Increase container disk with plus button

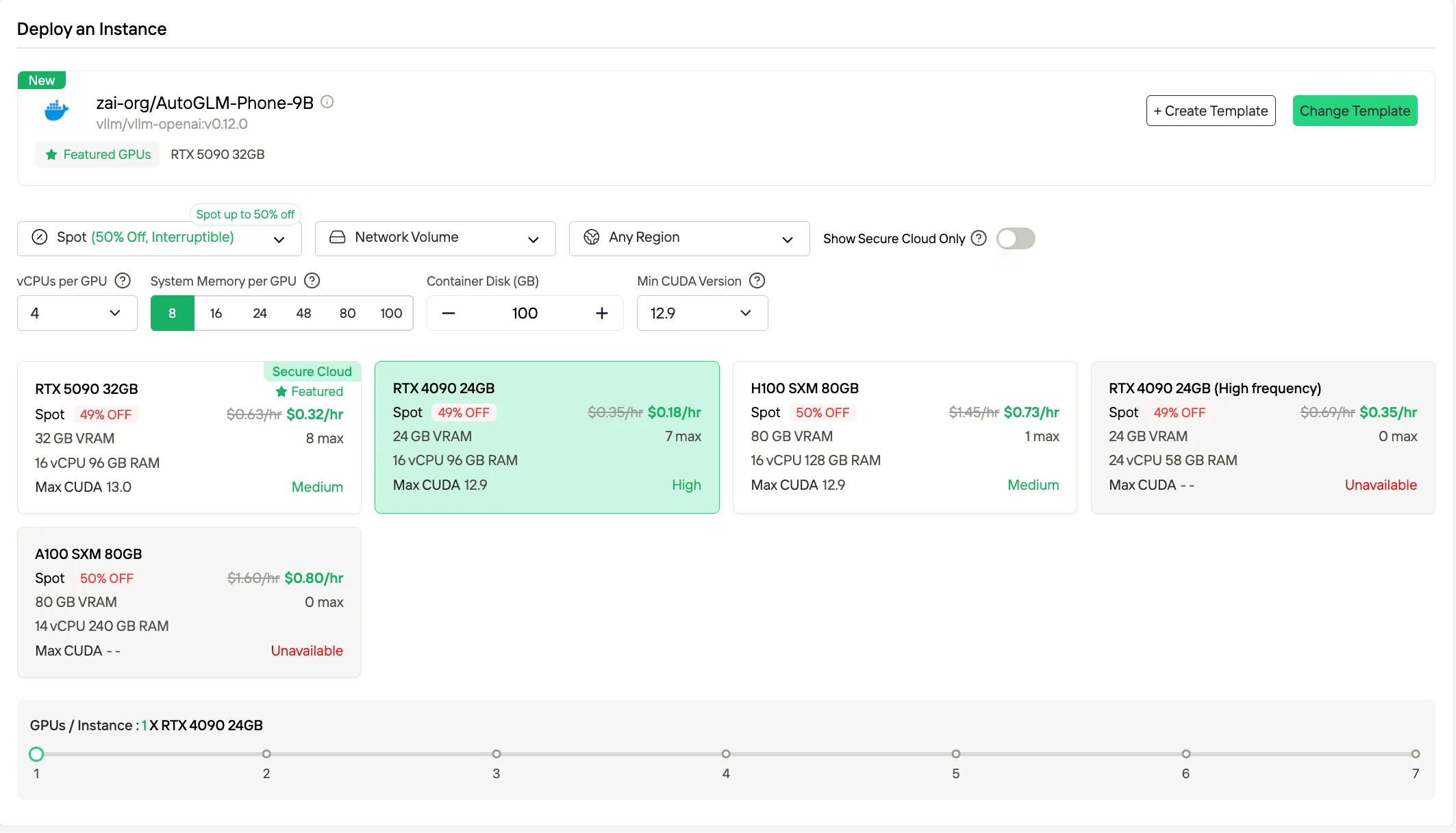pos(602,313)
